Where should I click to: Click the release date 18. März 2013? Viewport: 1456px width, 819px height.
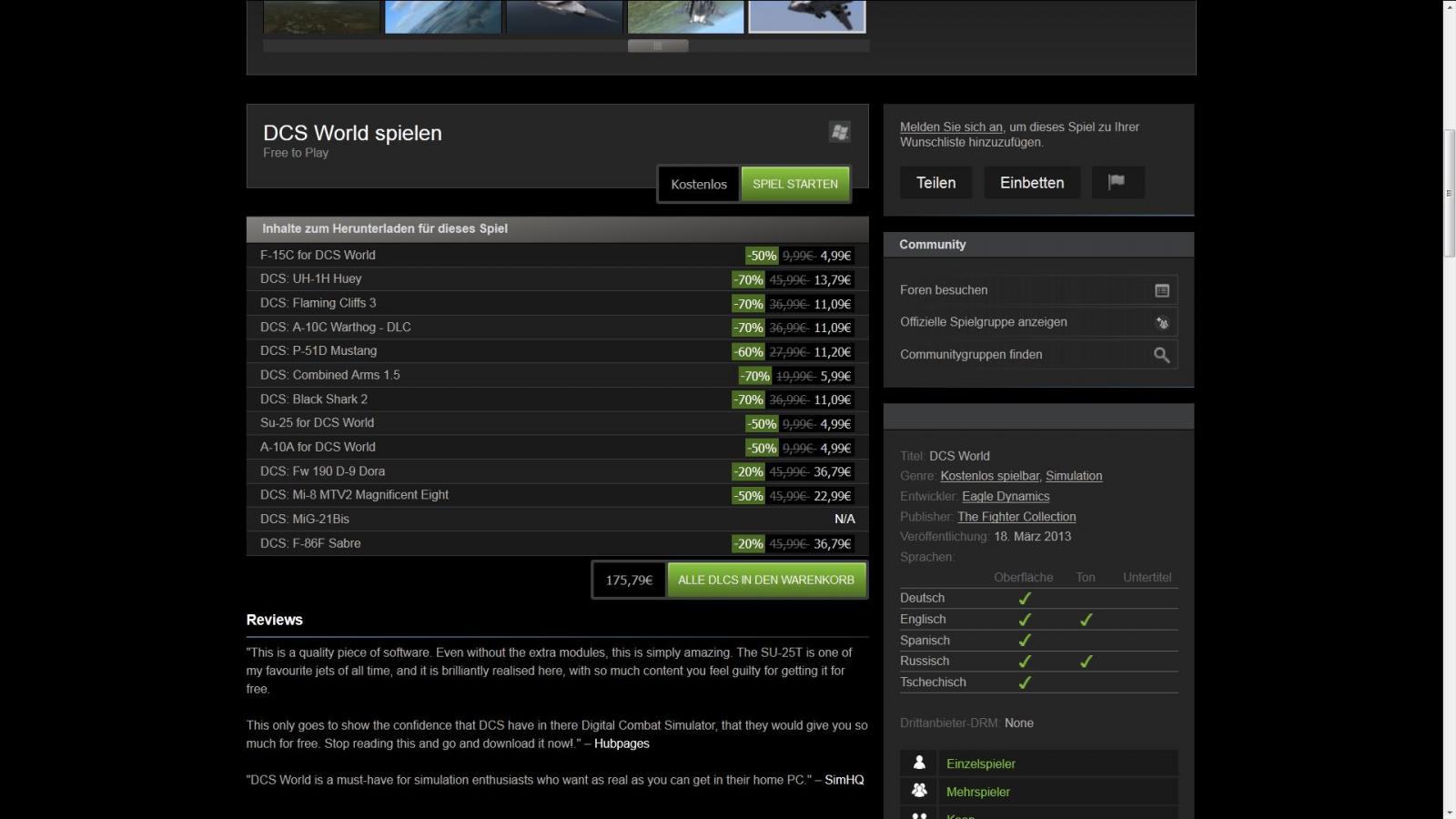[x=1032, y=536]
